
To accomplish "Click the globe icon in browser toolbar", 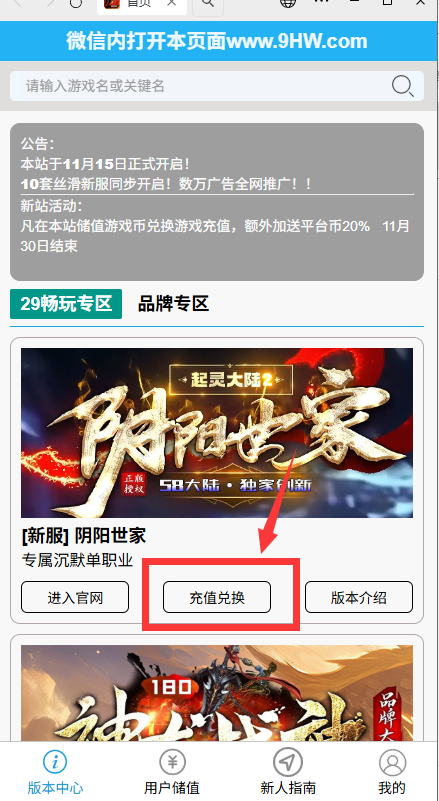I will [x=288, y=3].
